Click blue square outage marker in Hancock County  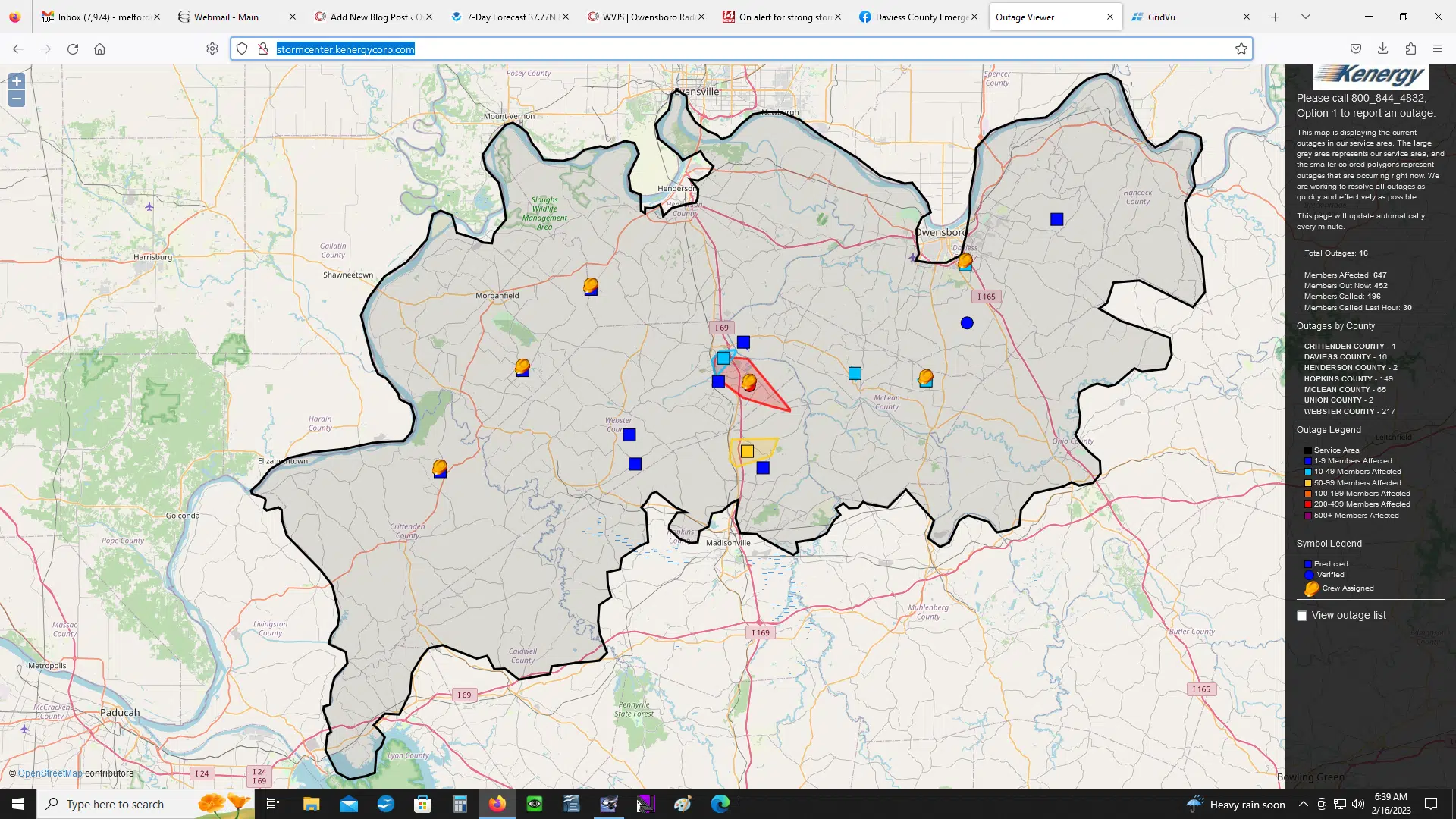[1056, 219]
